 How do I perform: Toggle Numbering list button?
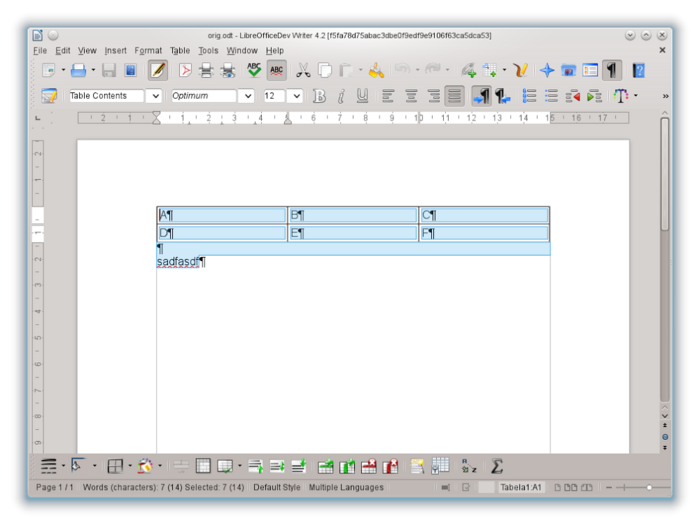click(529, 96)
